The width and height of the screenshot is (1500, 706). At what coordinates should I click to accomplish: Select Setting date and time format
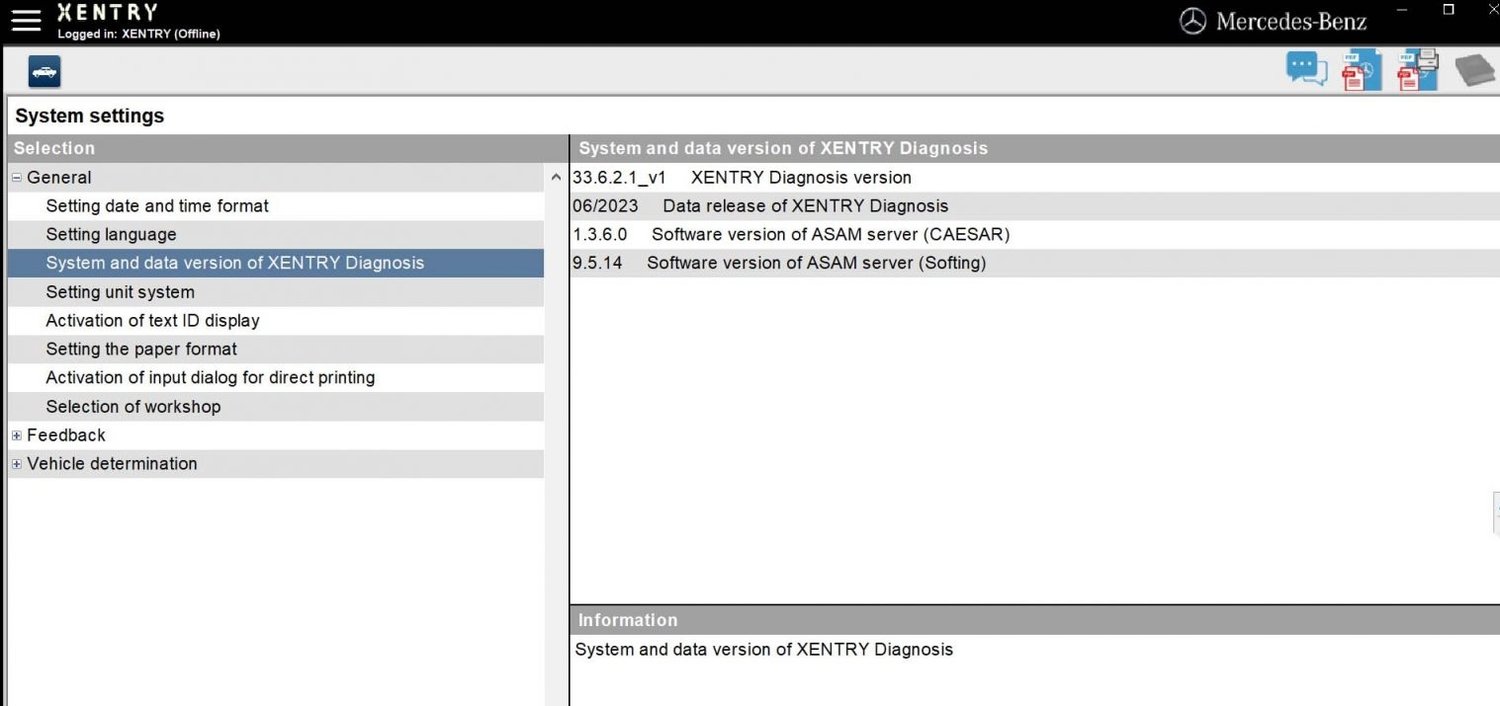(275, 206)
